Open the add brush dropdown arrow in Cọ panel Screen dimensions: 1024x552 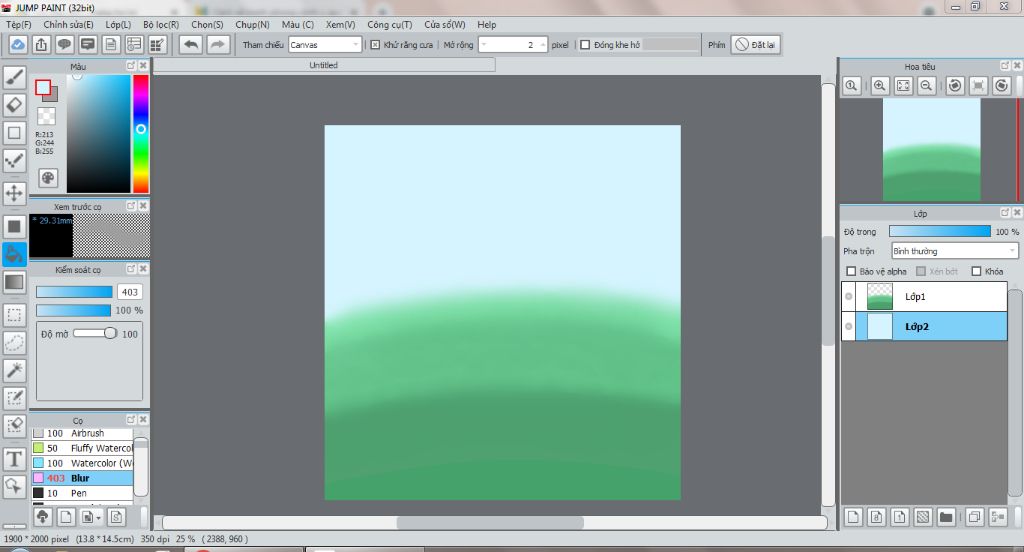99,517
